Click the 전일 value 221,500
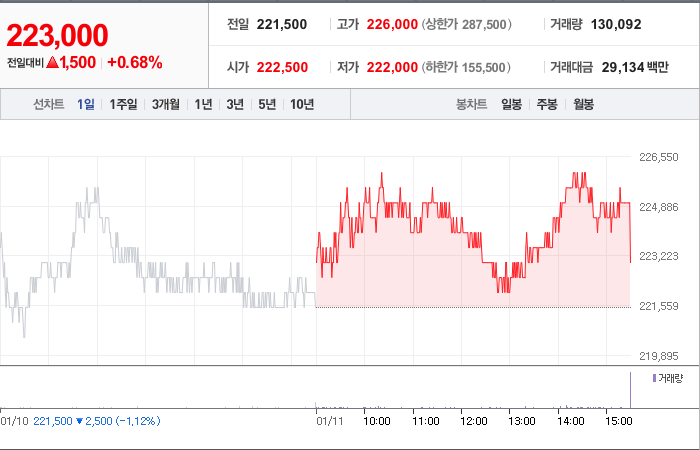This screenshot has width=700, height=450. 282,24
